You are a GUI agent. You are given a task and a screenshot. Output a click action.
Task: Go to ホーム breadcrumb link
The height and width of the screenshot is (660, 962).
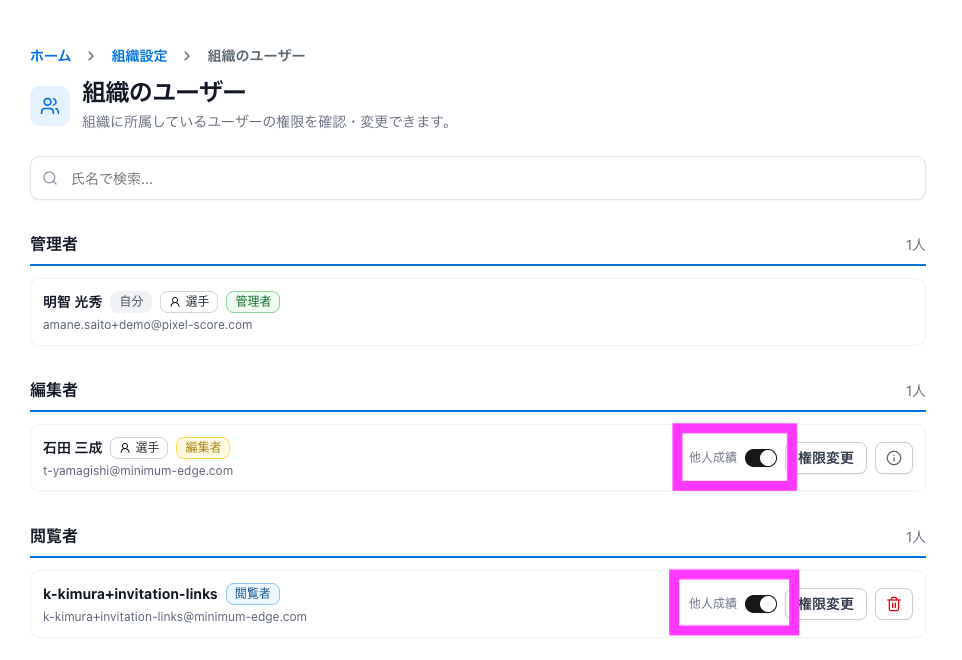[50, 56]
